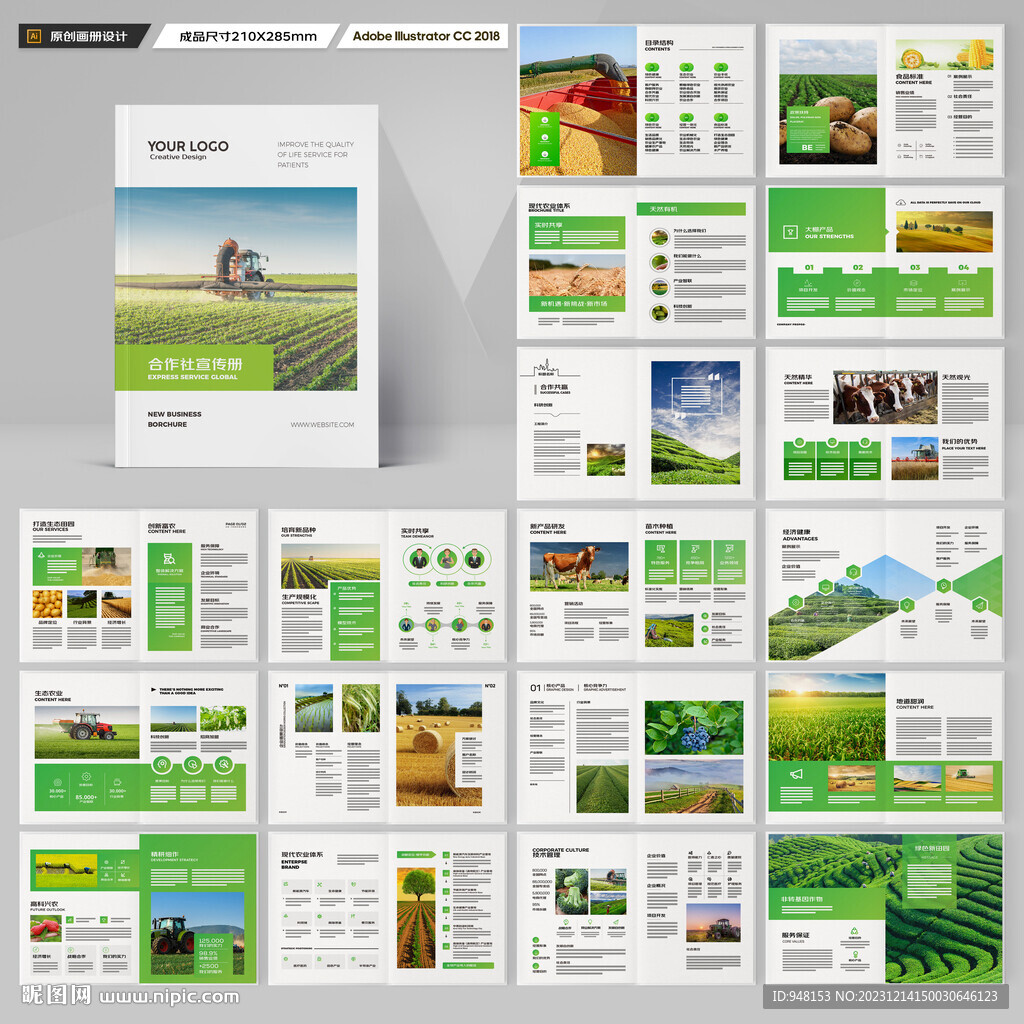Click the orange Ai Illustrator icon
The width and height of the screenshot is (1024, 1024).
coord(35,37)
